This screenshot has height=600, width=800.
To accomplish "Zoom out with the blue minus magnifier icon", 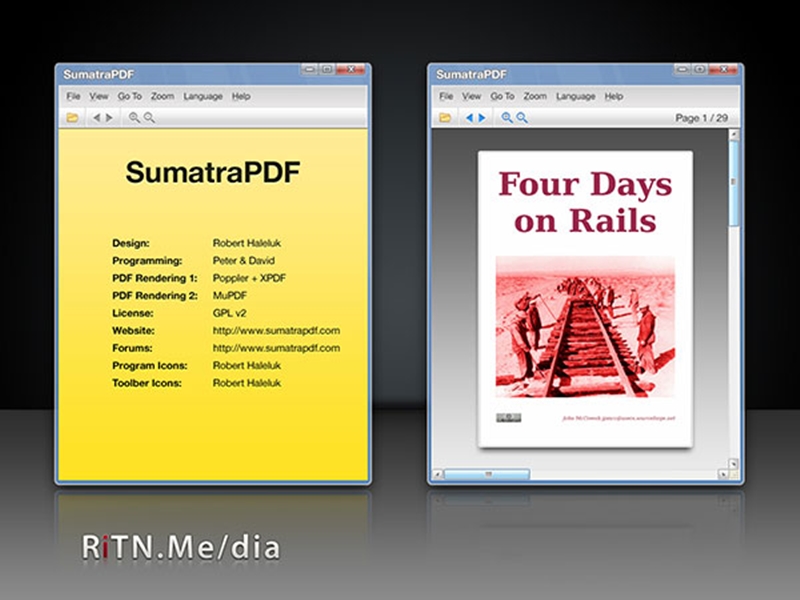I will (522, 118).
